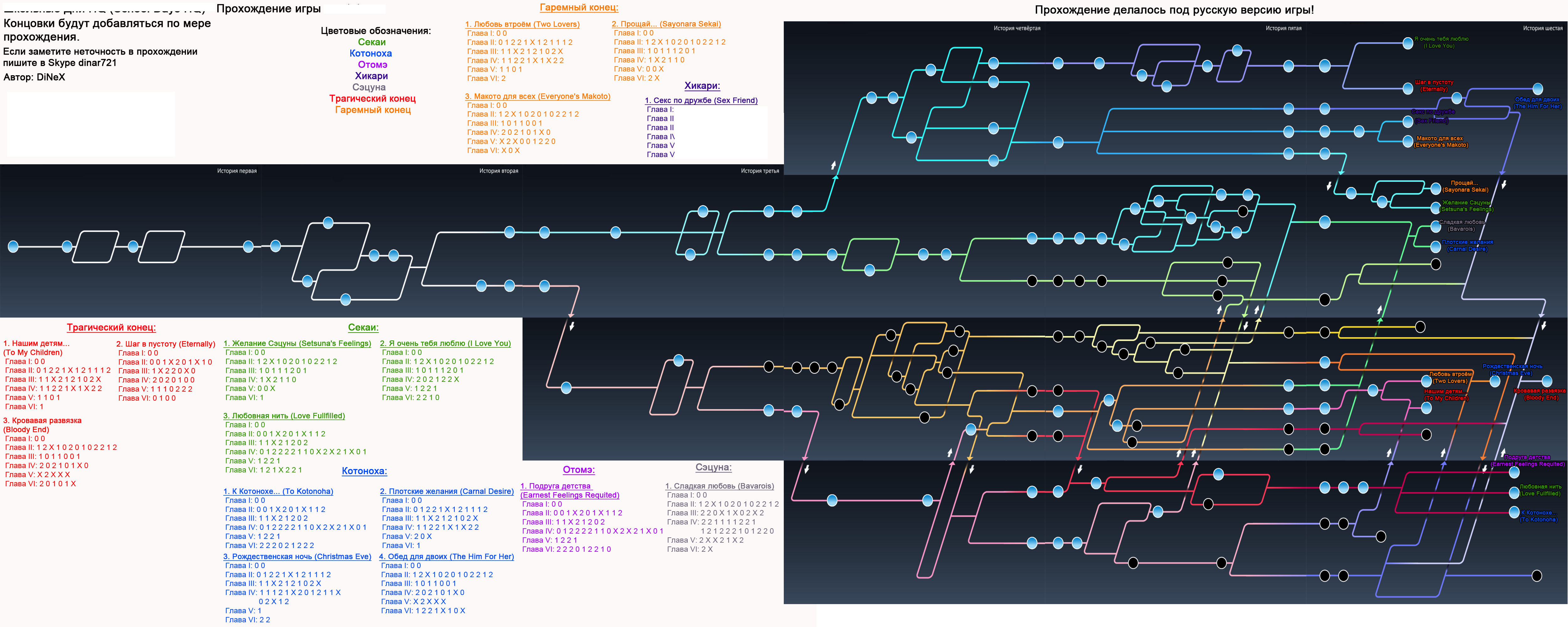
Task: Click '1. К Котонохе... (To Kotonoha)' walkthrough heading
Action: pos(278,491)
